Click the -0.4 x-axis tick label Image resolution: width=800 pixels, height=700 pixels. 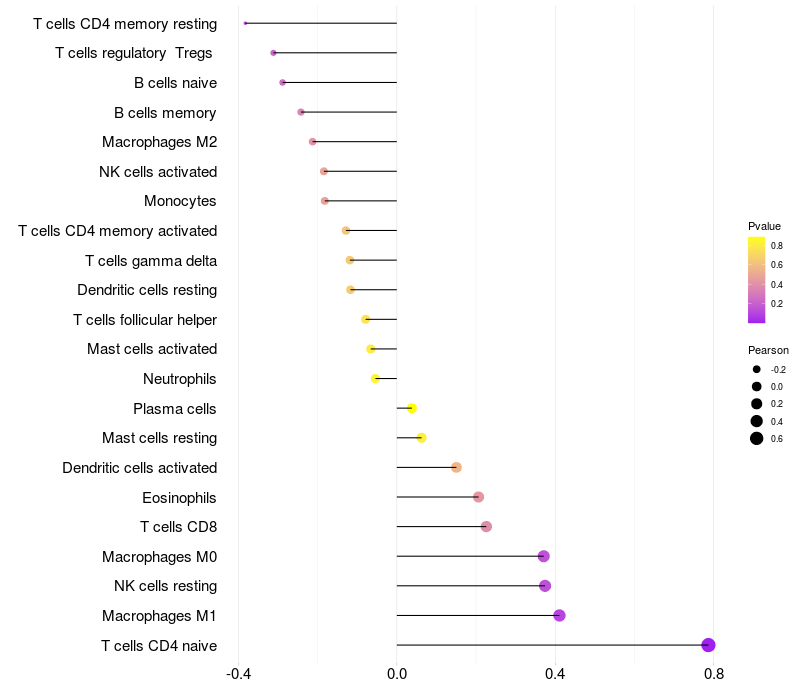tap(238, 674)
